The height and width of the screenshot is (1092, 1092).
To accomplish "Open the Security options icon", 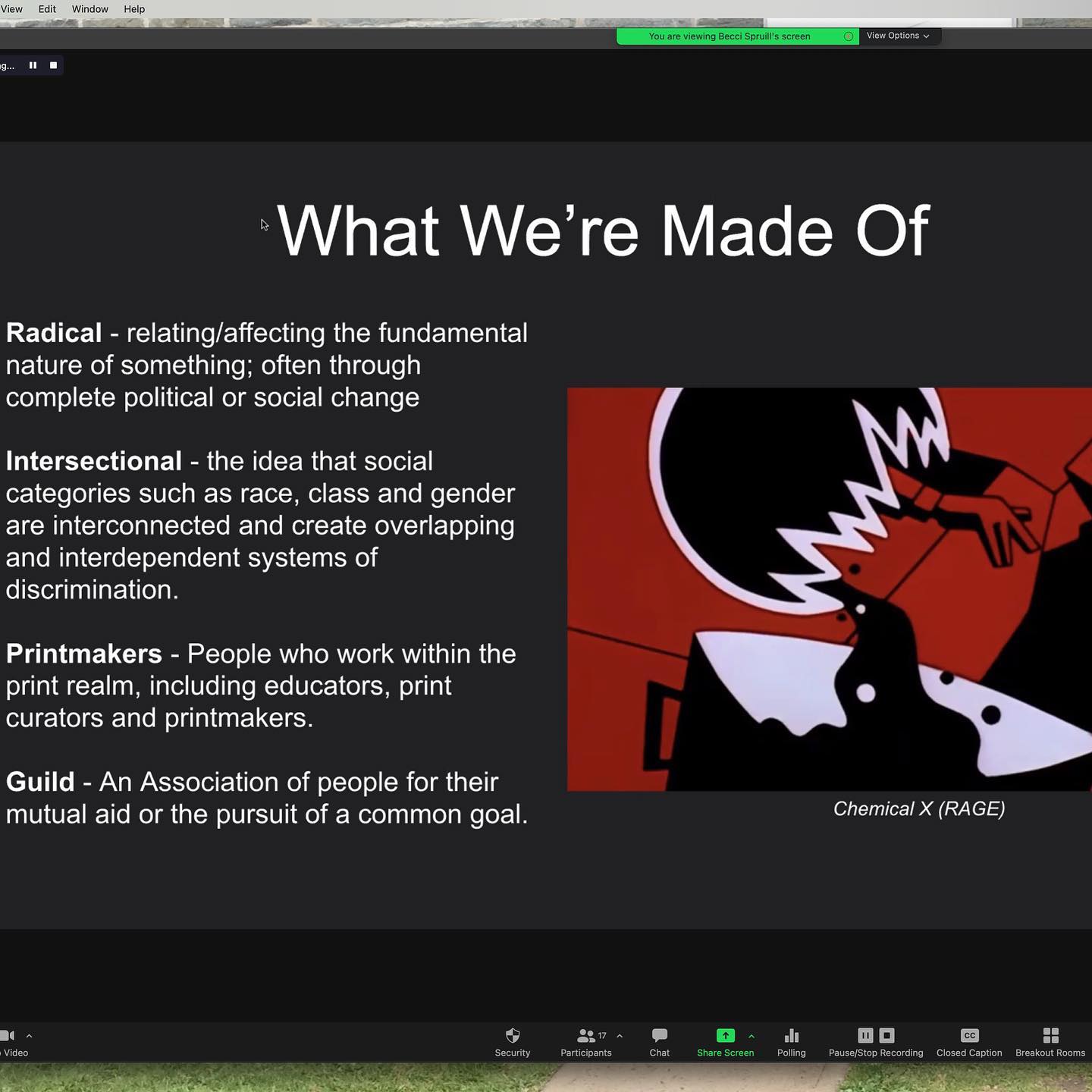I will pos(513,1036).
